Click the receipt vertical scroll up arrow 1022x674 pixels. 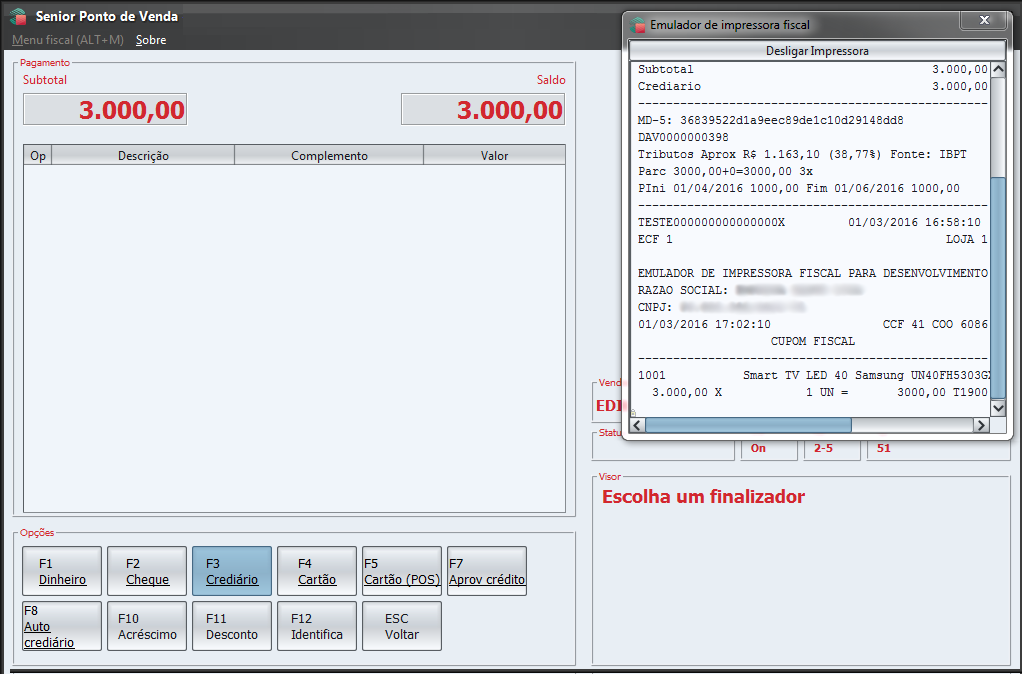point(998,70)
